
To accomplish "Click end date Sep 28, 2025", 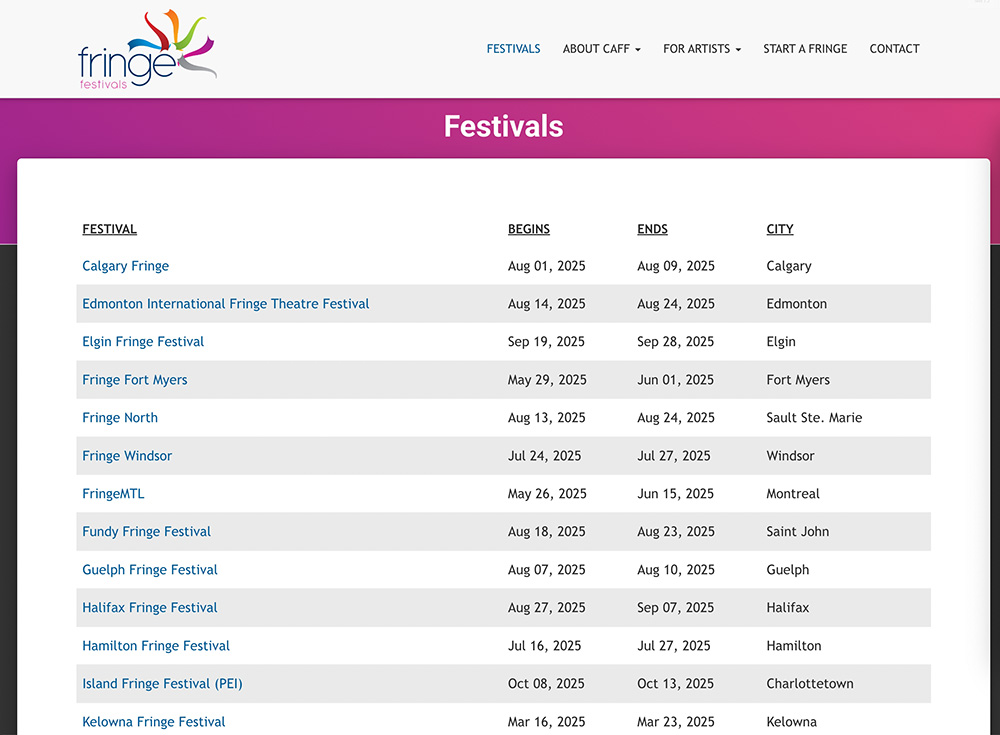I will coord(675,342).
